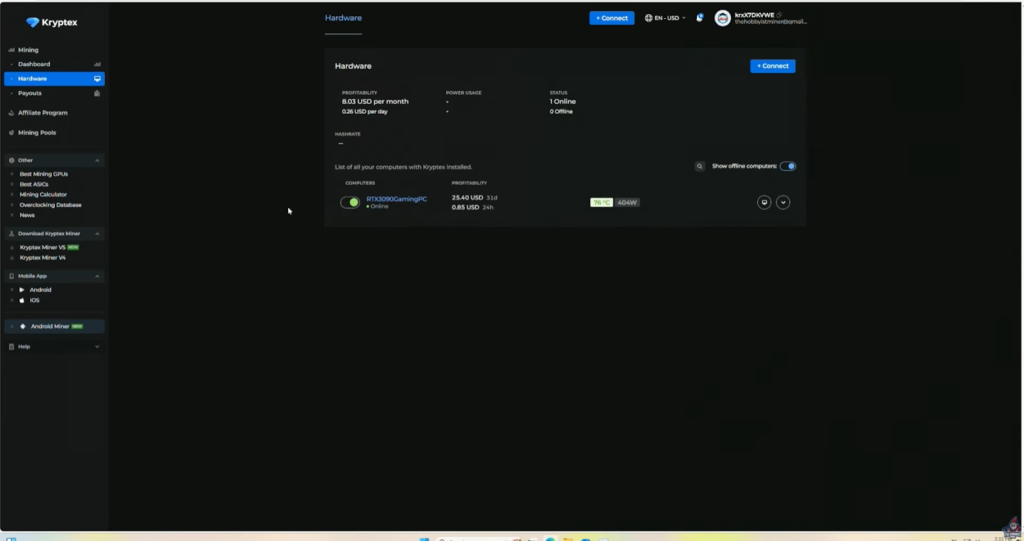Click the Connect button in the Hardware panel
This screenshot has width=1024, height=541.
coord(772,66)
